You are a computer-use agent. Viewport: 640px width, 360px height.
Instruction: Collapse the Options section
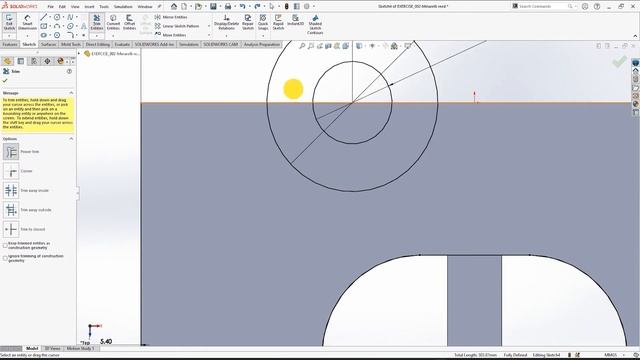71,139
